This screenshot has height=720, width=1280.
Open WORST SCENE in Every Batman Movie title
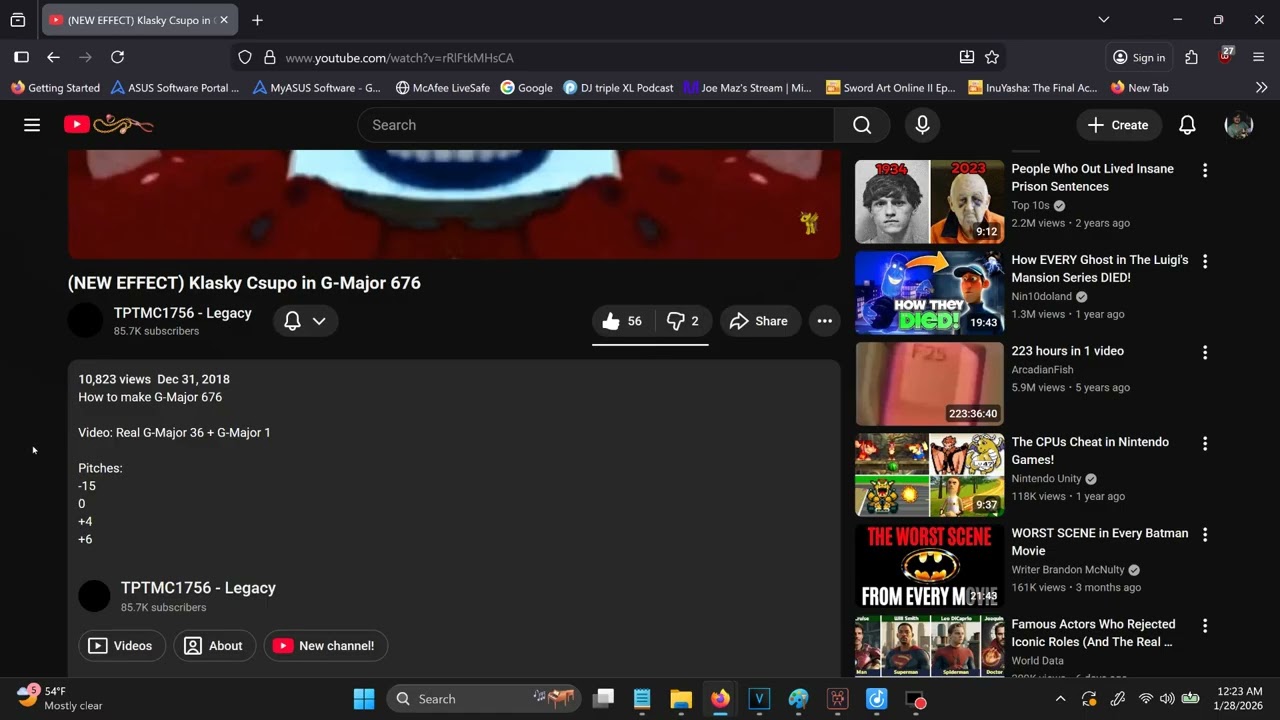(x=1099, y=542)
